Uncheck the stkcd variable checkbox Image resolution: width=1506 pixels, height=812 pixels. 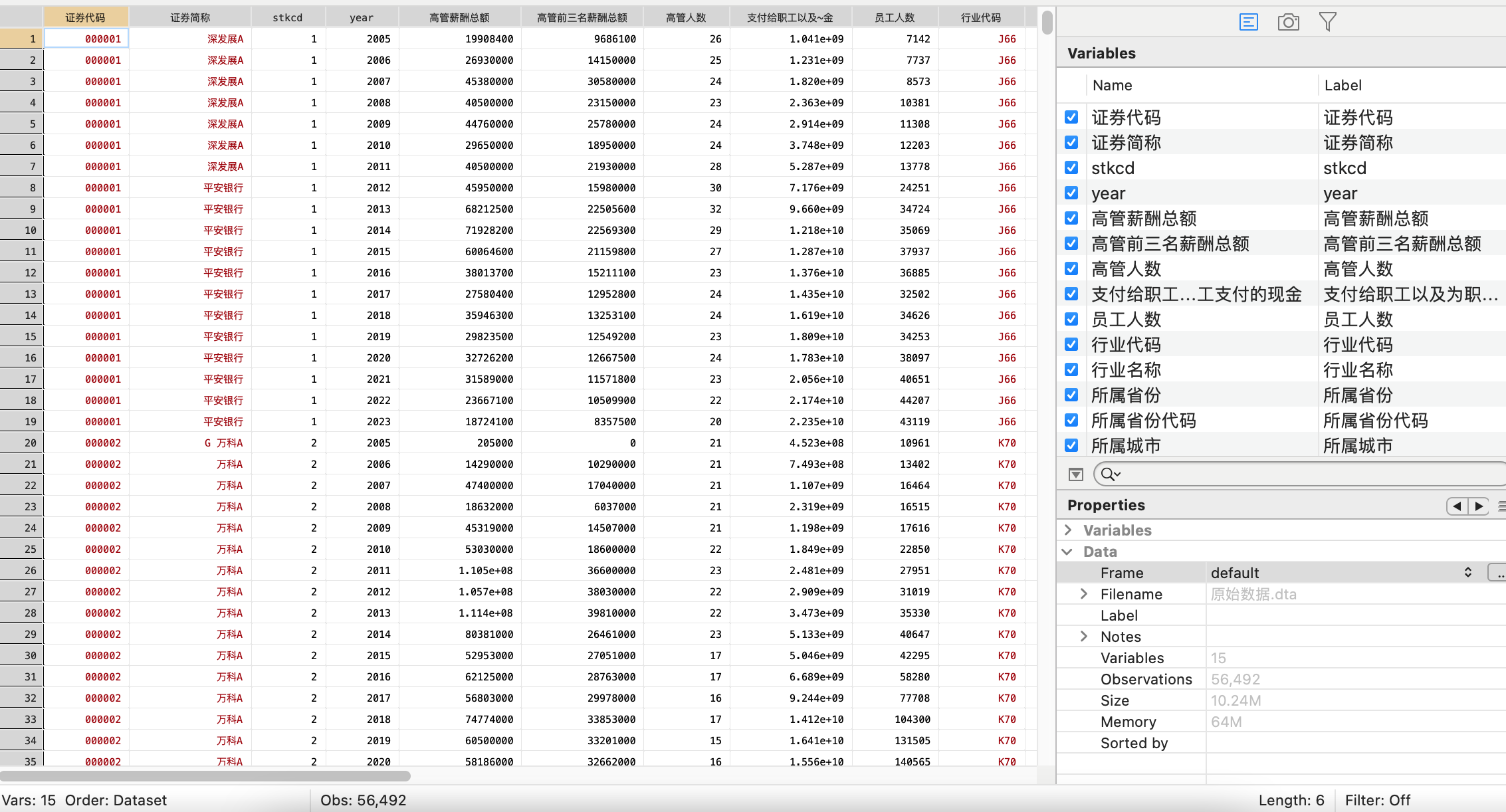[1071, 167]
